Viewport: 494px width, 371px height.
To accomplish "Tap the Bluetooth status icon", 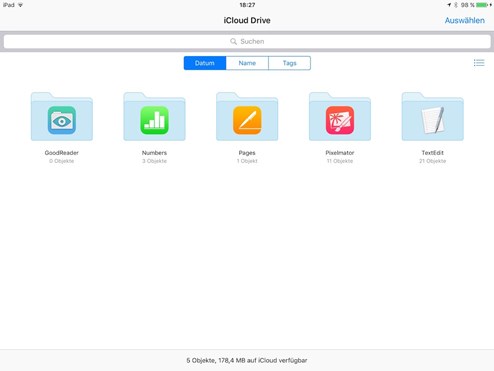I will 456,5.
